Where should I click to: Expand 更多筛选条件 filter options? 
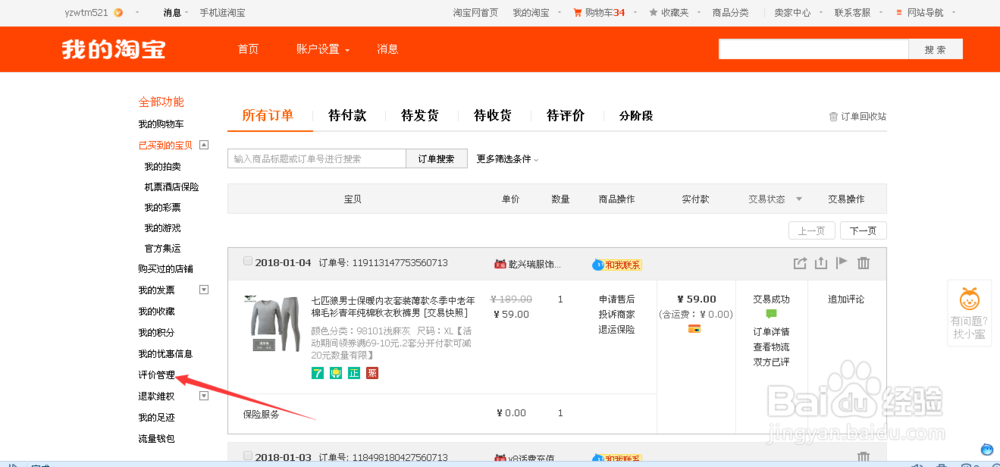click(508, 159)
